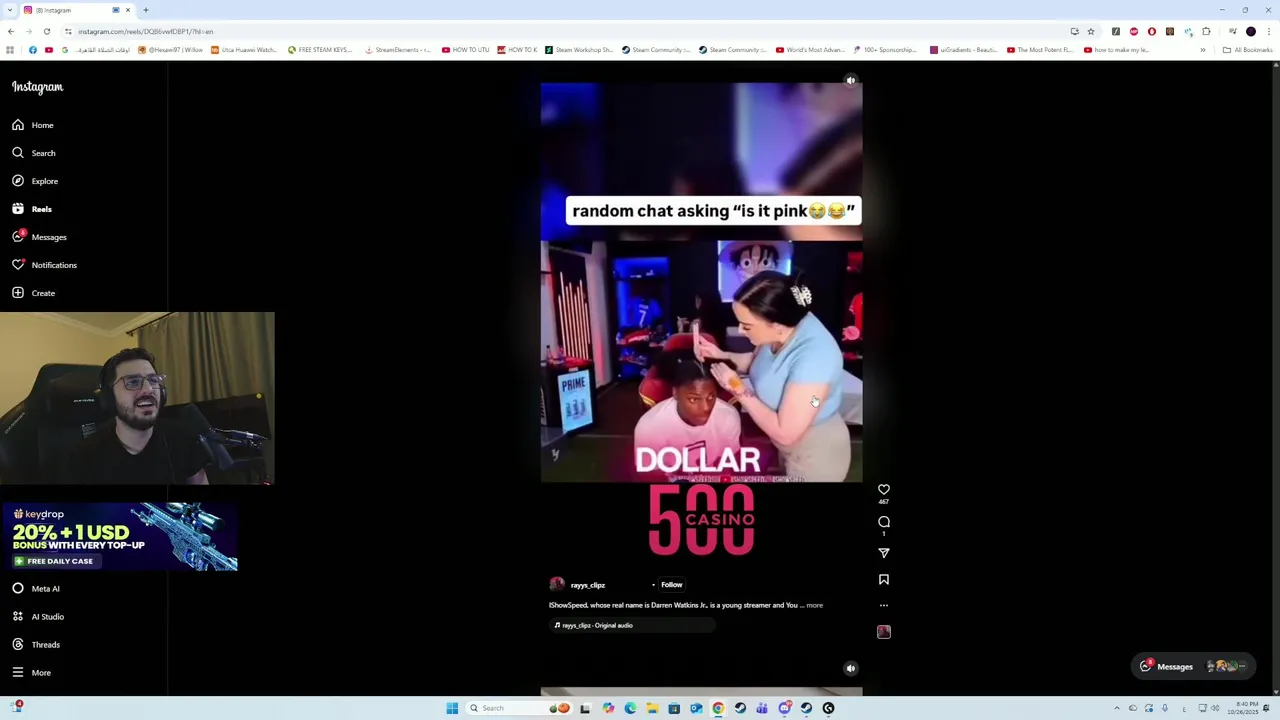This screenshot has width=1280, height=720.
Task: Go back in the browser
Action: point(10,31)
